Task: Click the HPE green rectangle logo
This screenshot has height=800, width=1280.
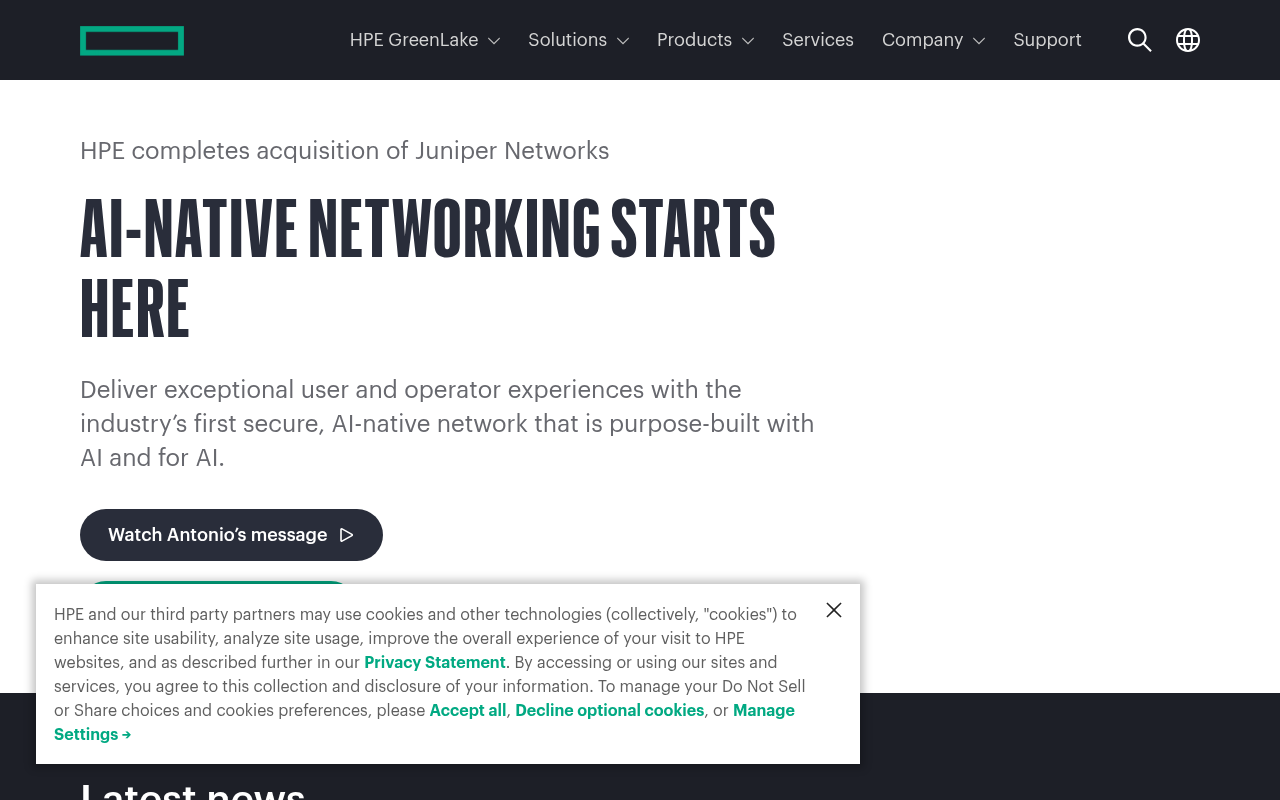Action: (x=132, y=40)
